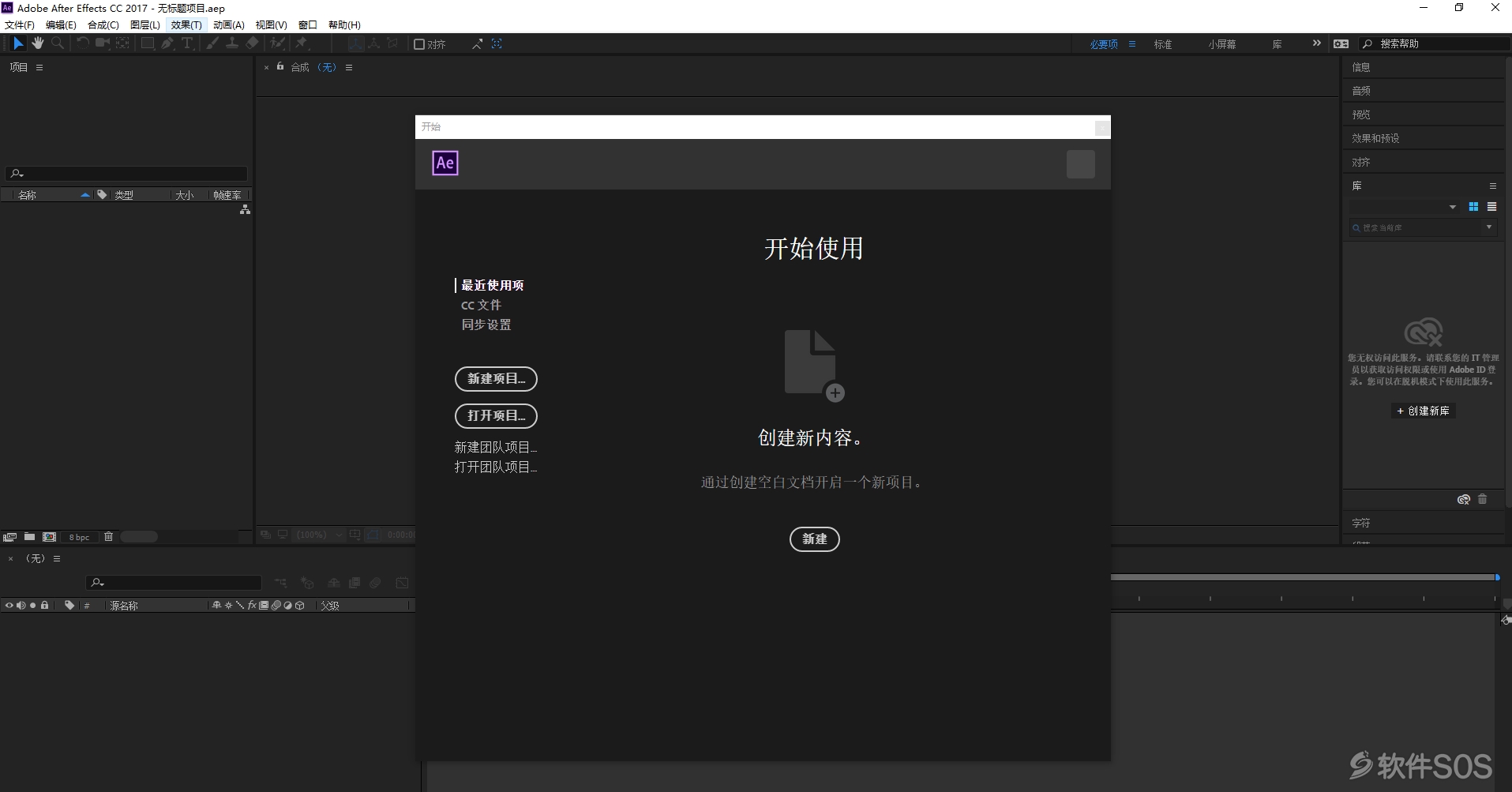Screen dimensions: 1512x792
Task: Click the 新建 button in the Start dialog
Action: click(x=815, y=539)
